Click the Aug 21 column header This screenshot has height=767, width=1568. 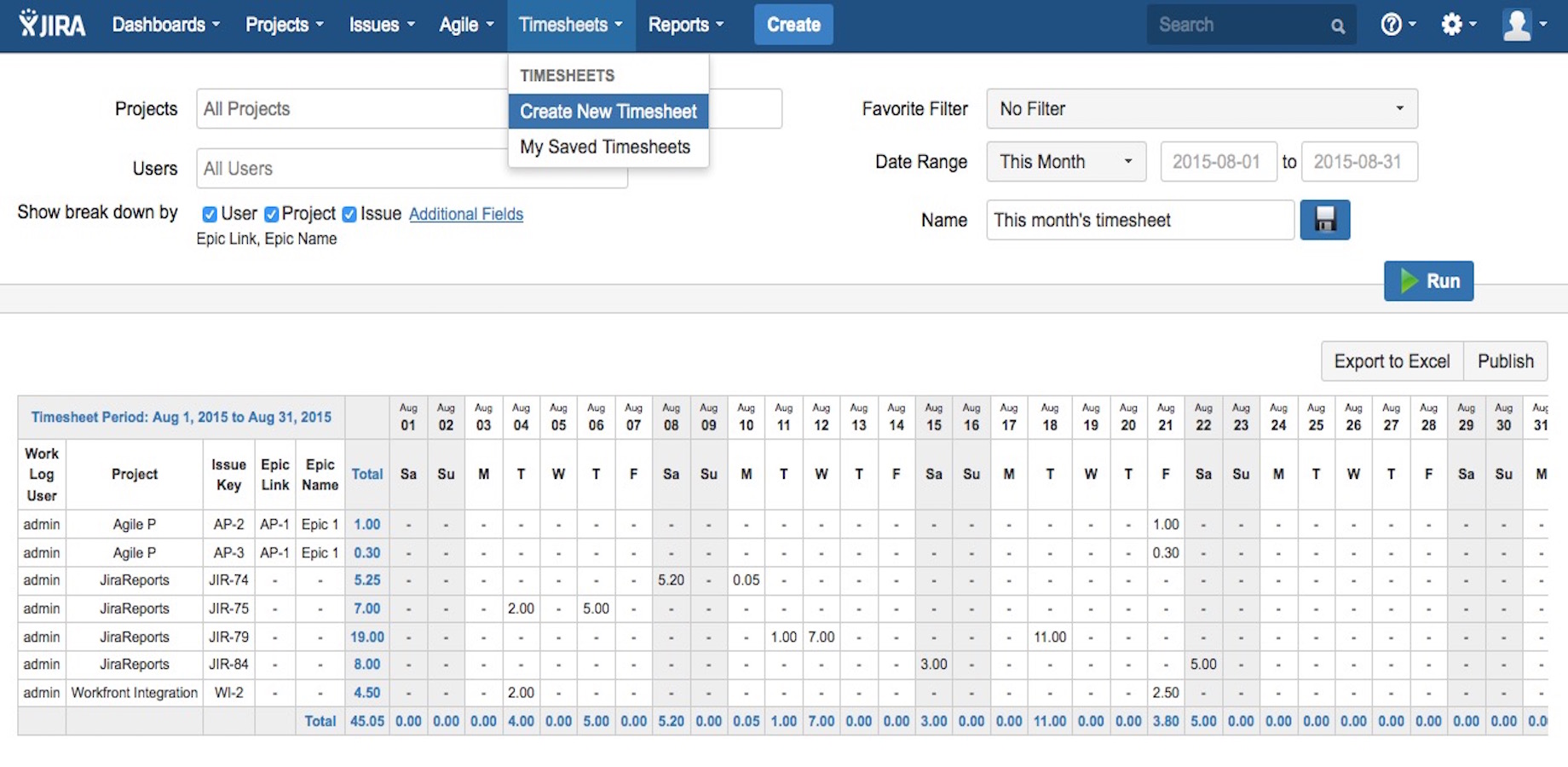[1166, 418]
